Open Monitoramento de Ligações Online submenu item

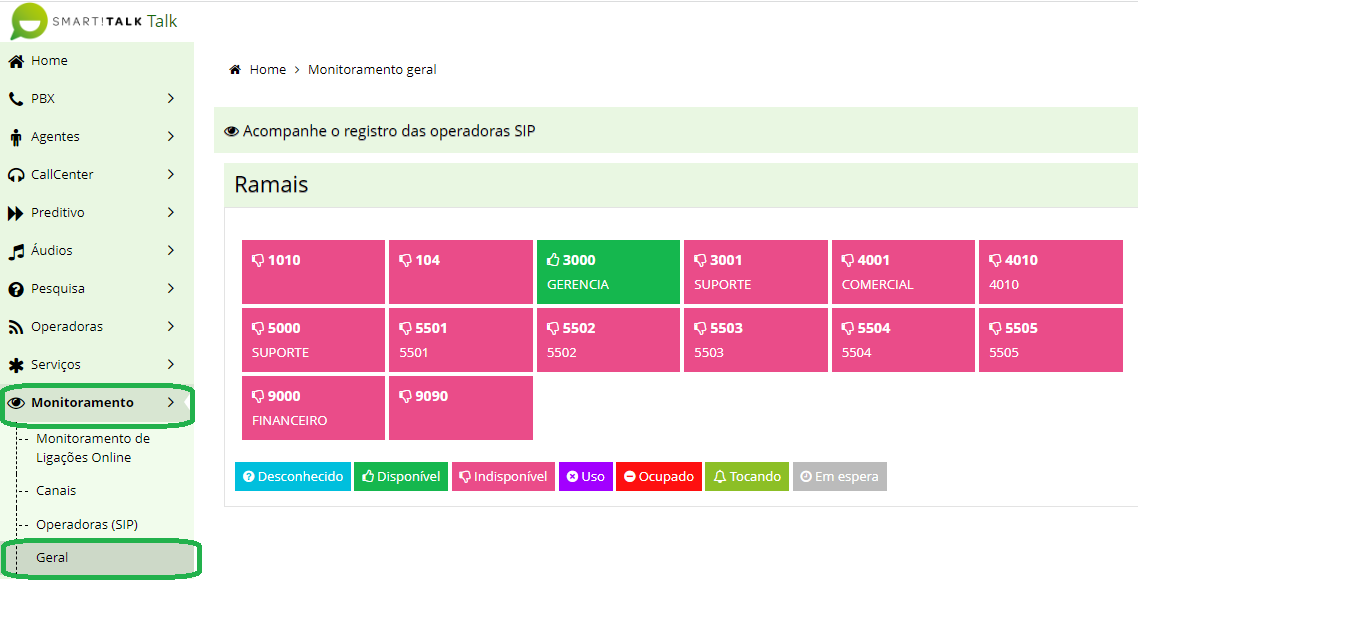pyautogui.click(x=93, y=448)
